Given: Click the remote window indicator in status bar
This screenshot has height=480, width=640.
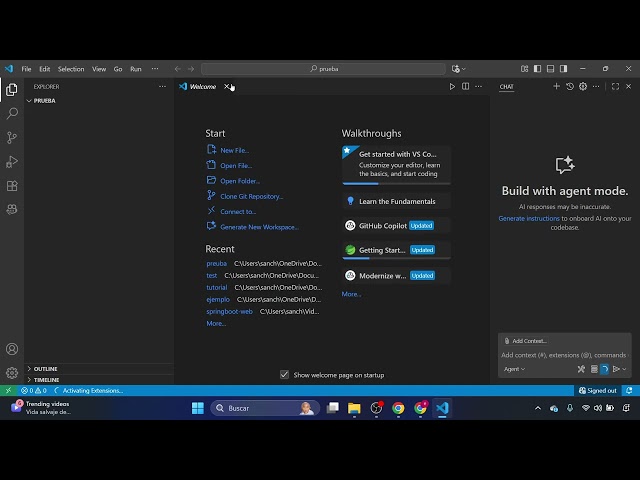Looking at the screenshot, I should [8, 391].
